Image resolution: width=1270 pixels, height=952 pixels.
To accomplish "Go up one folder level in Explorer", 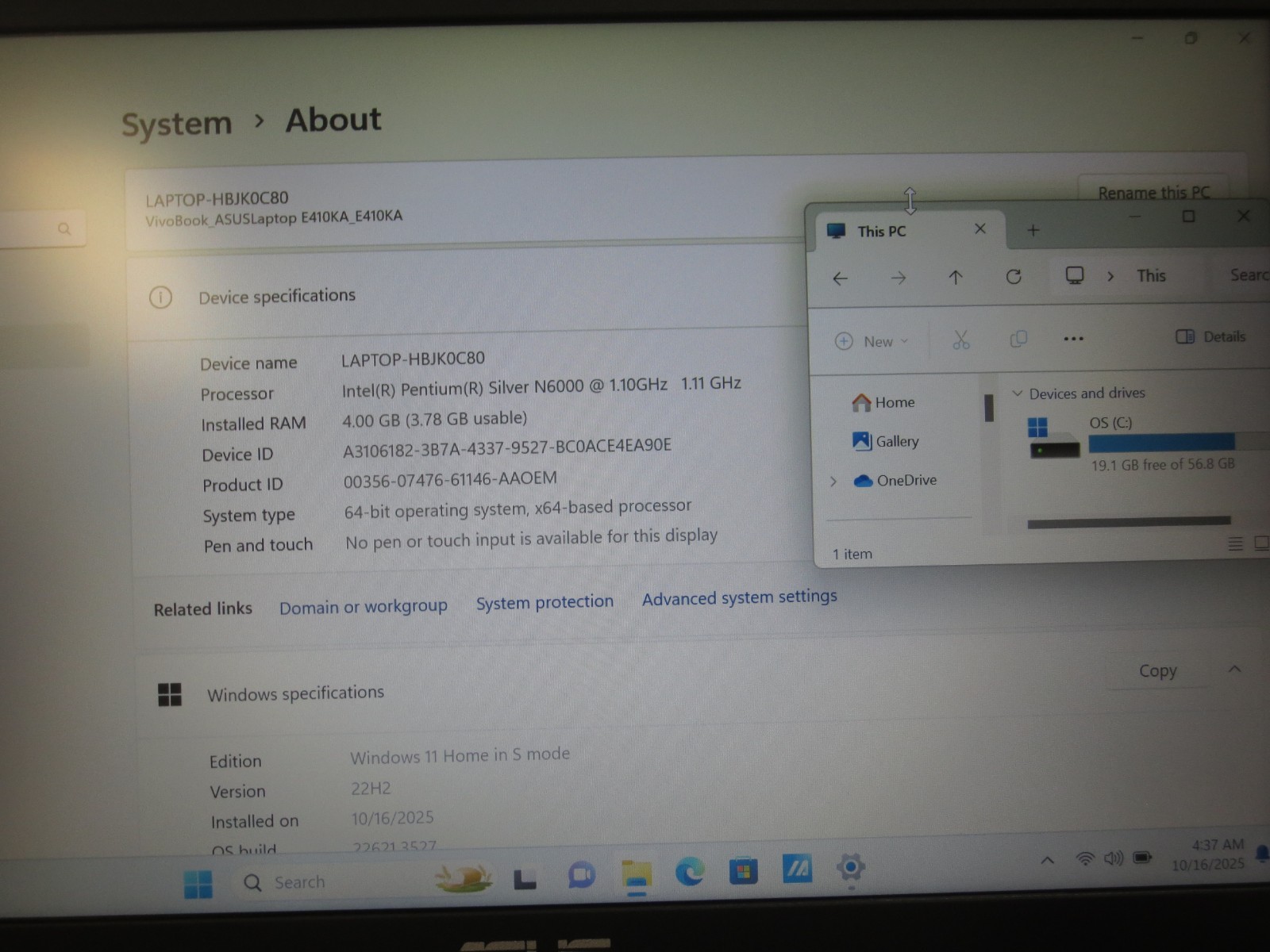I will [x=956, y=277].
